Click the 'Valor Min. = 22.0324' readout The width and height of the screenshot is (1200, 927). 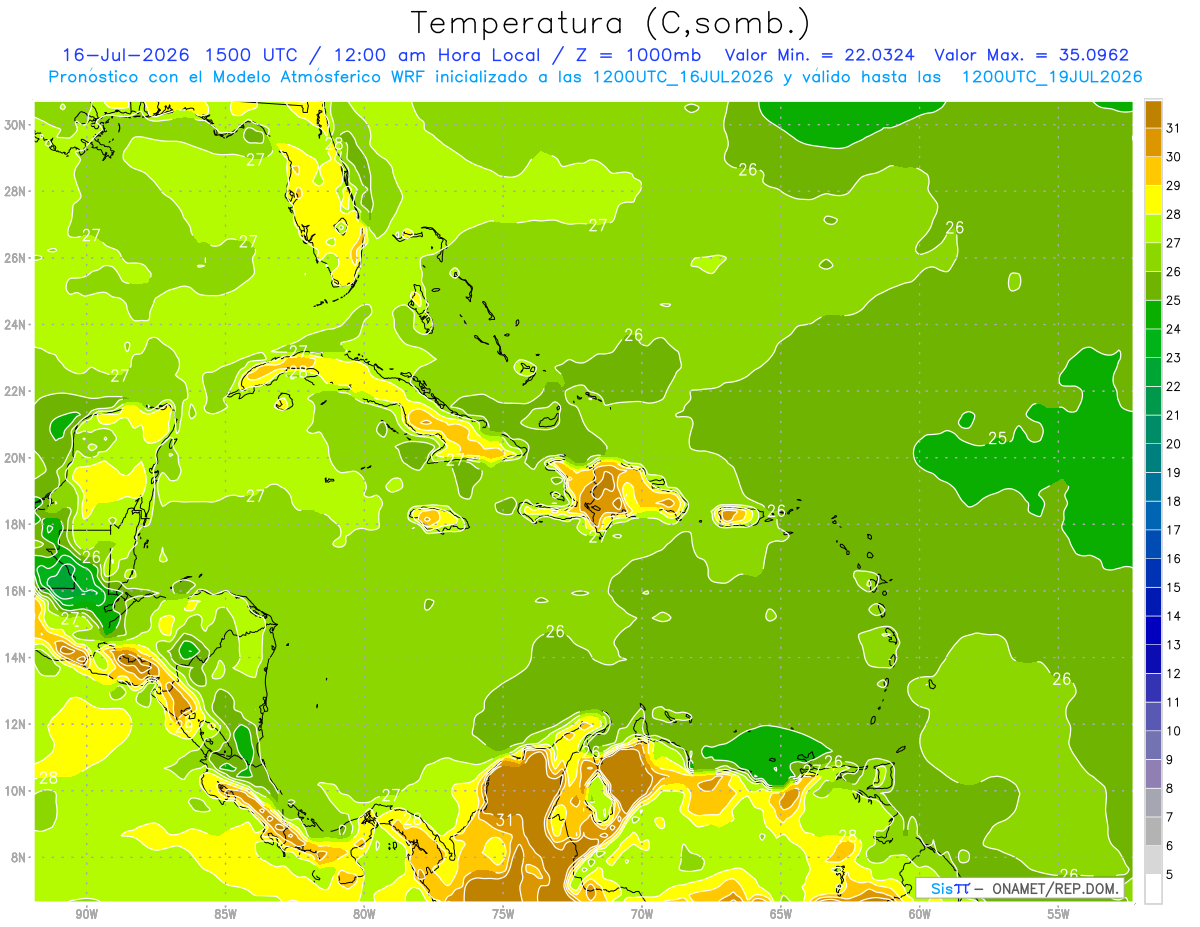click(820, 55)
